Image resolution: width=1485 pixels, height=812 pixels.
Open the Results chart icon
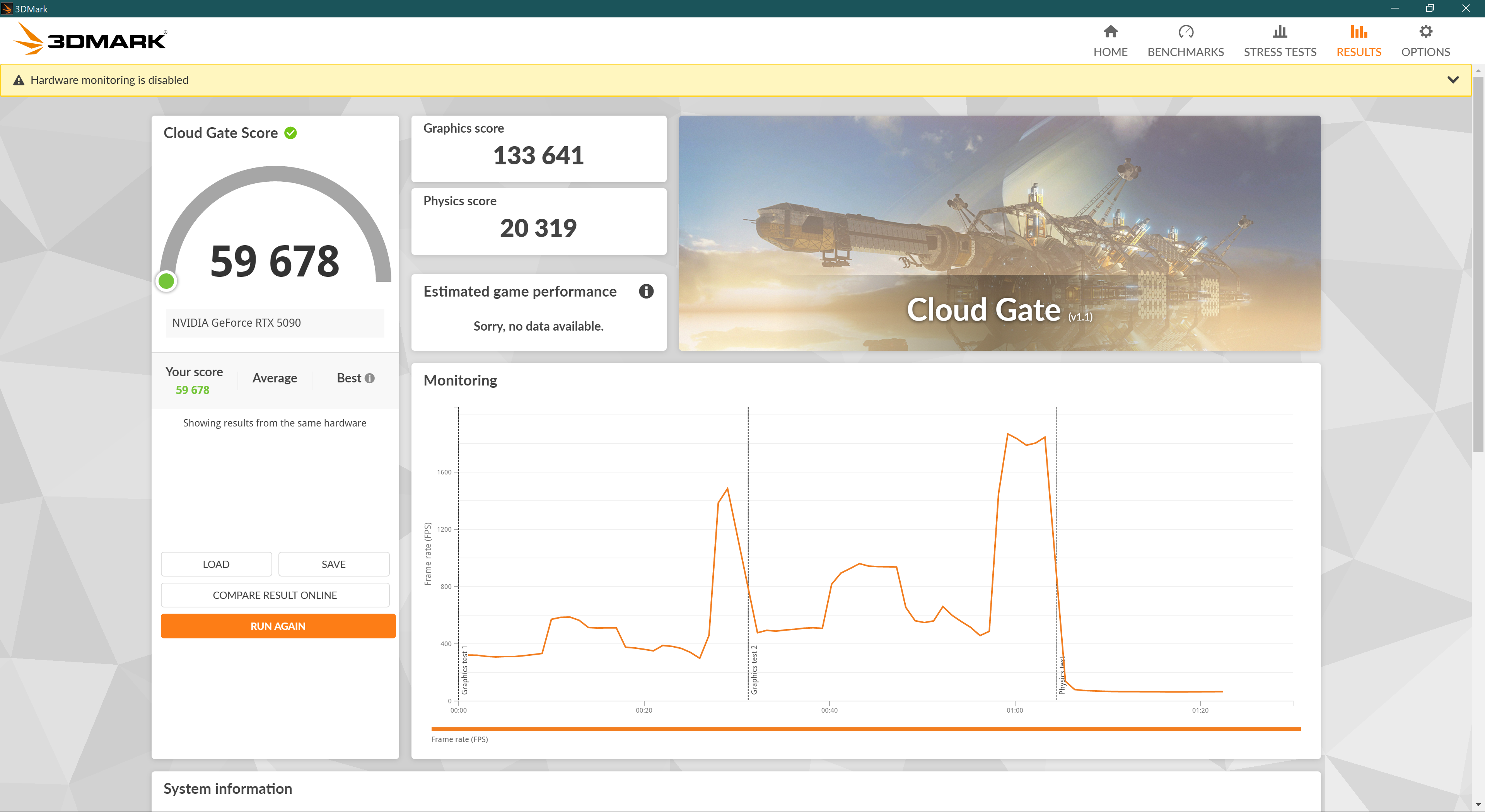[x=1359, y=32]
